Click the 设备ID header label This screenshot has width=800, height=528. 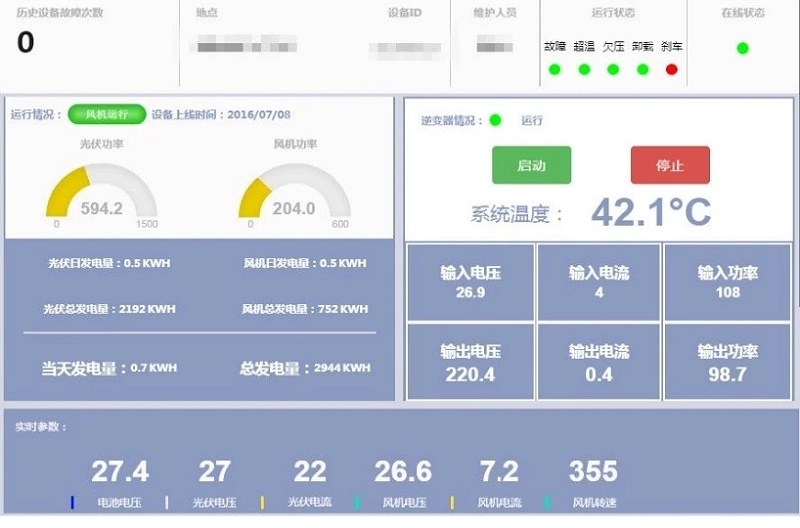click(x=405, y=13)
